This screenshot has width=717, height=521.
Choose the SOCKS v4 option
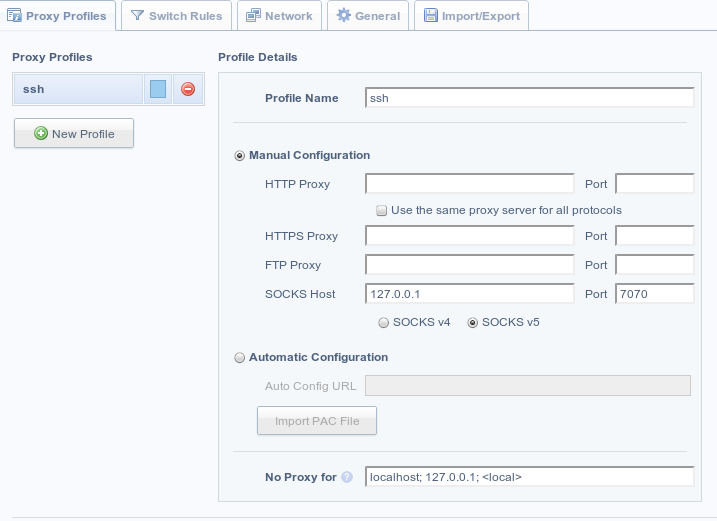coord(383,322)
